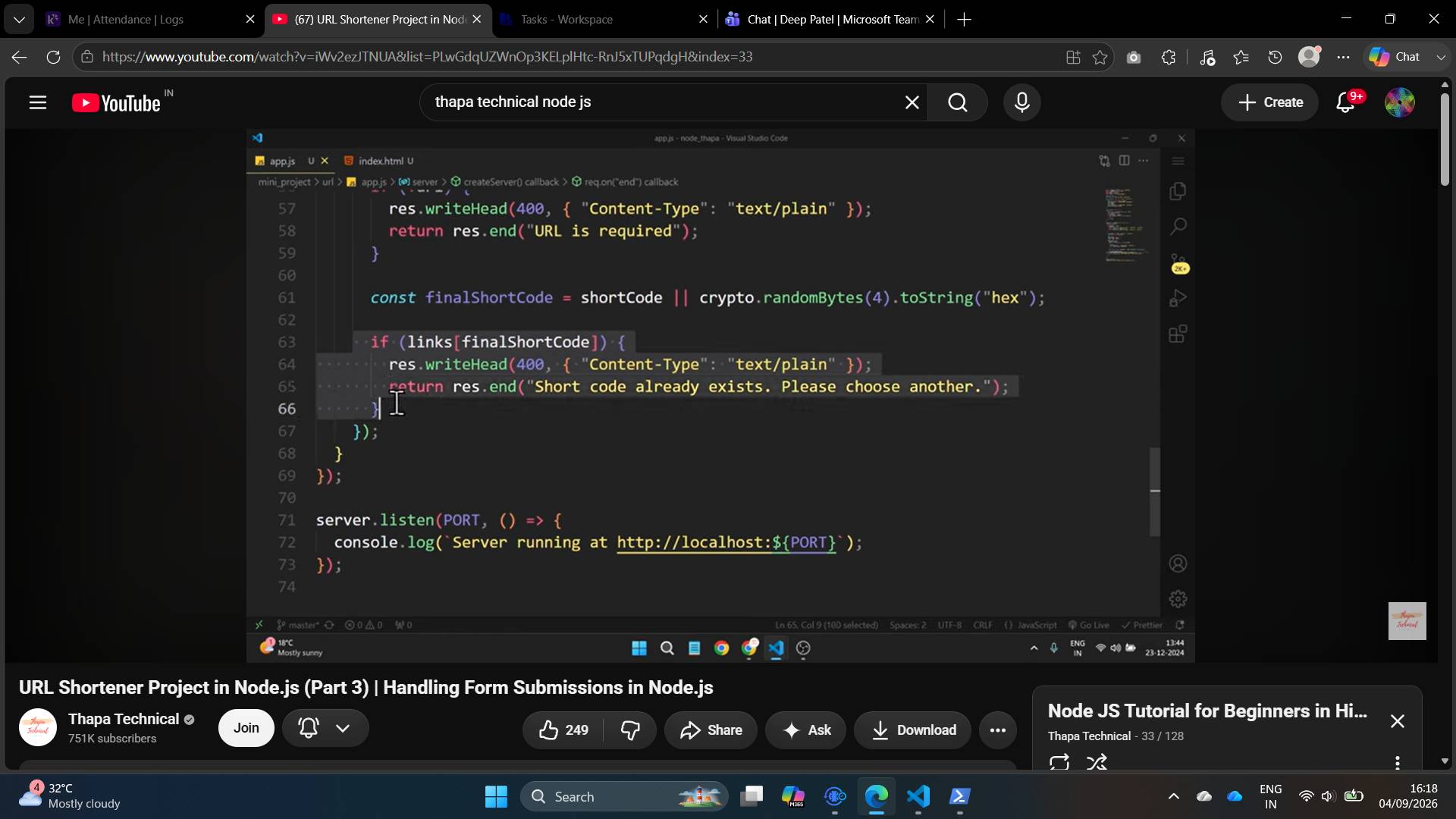Image resolution: width=1456 pixels, height=819 pixels.
Task: Toggle playlist loop icon
Action: coord(1059,762)
